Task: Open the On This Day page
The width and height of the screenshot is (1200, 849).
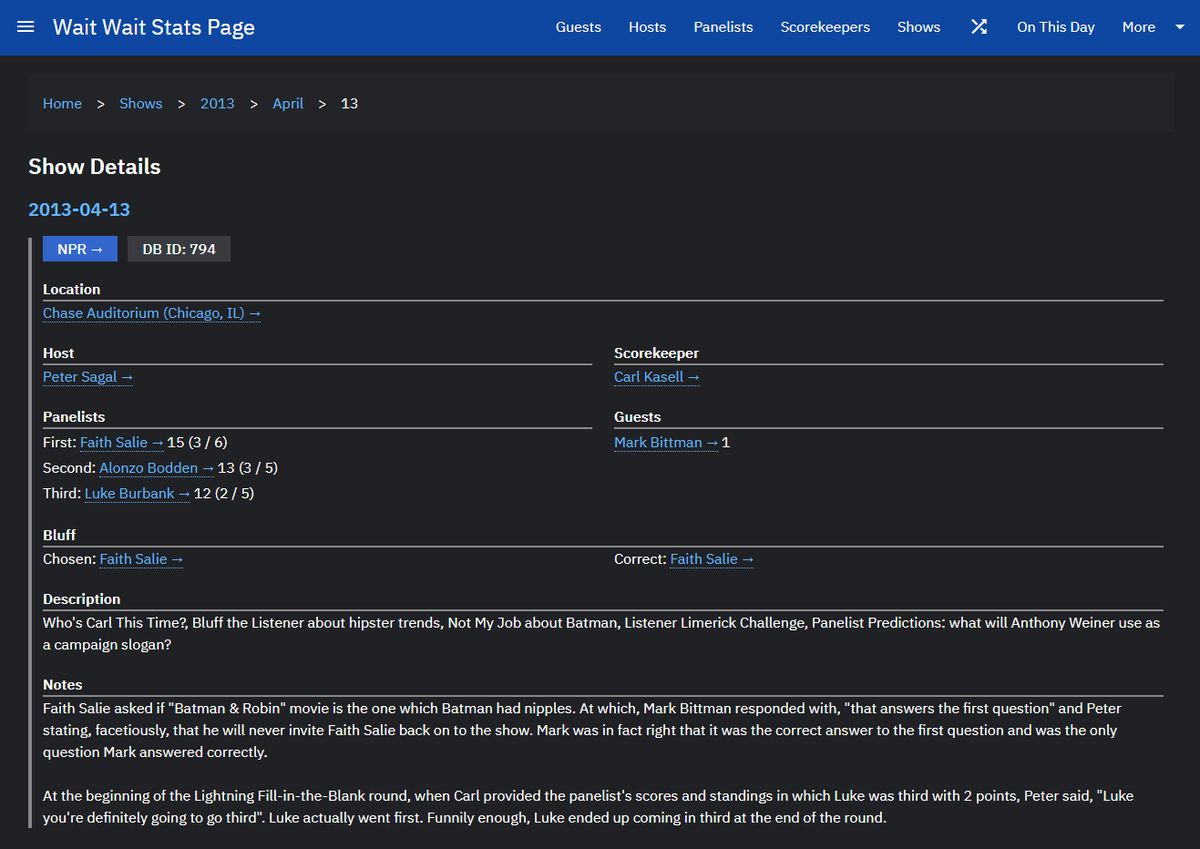Action: [x=1056, y=27]
